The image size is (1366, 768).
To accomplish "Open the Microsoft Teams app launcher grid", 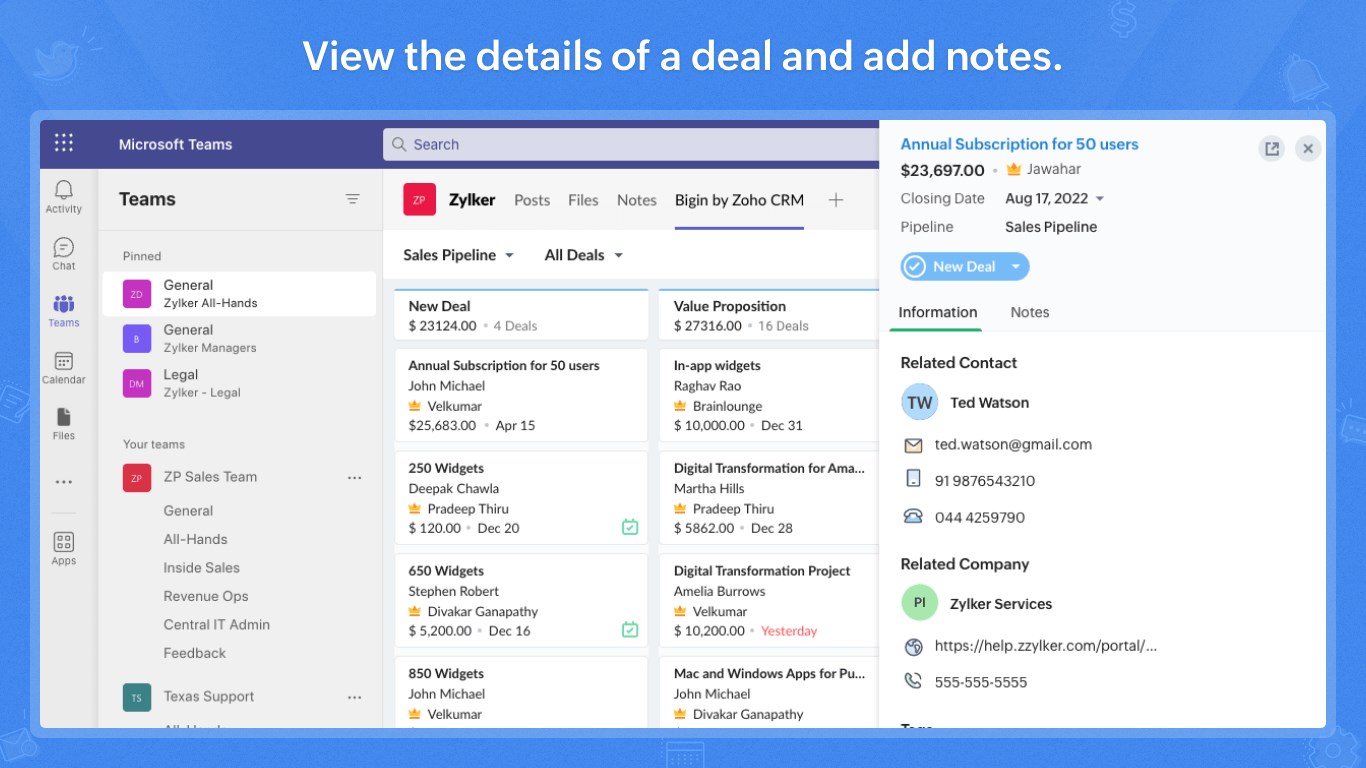I will [64, 143].
